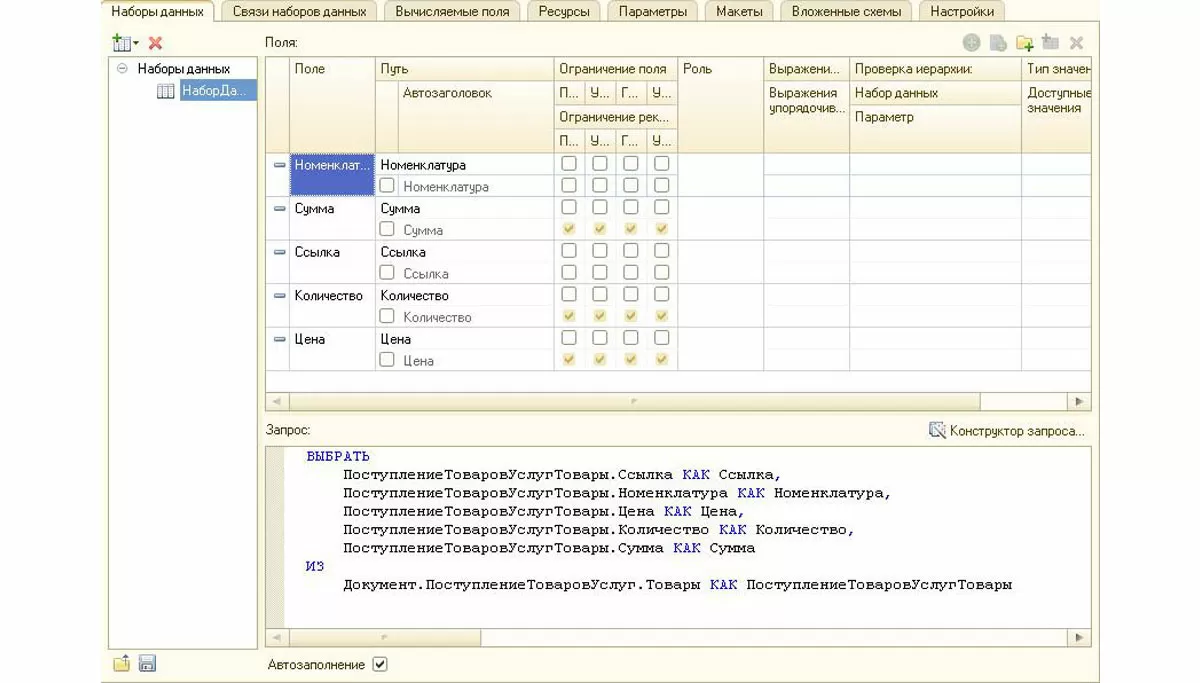The height and width of the screenshot is (683, 1200).
Task: Toggle the Автозаполнение checkbox
Action: click(379, 664)
